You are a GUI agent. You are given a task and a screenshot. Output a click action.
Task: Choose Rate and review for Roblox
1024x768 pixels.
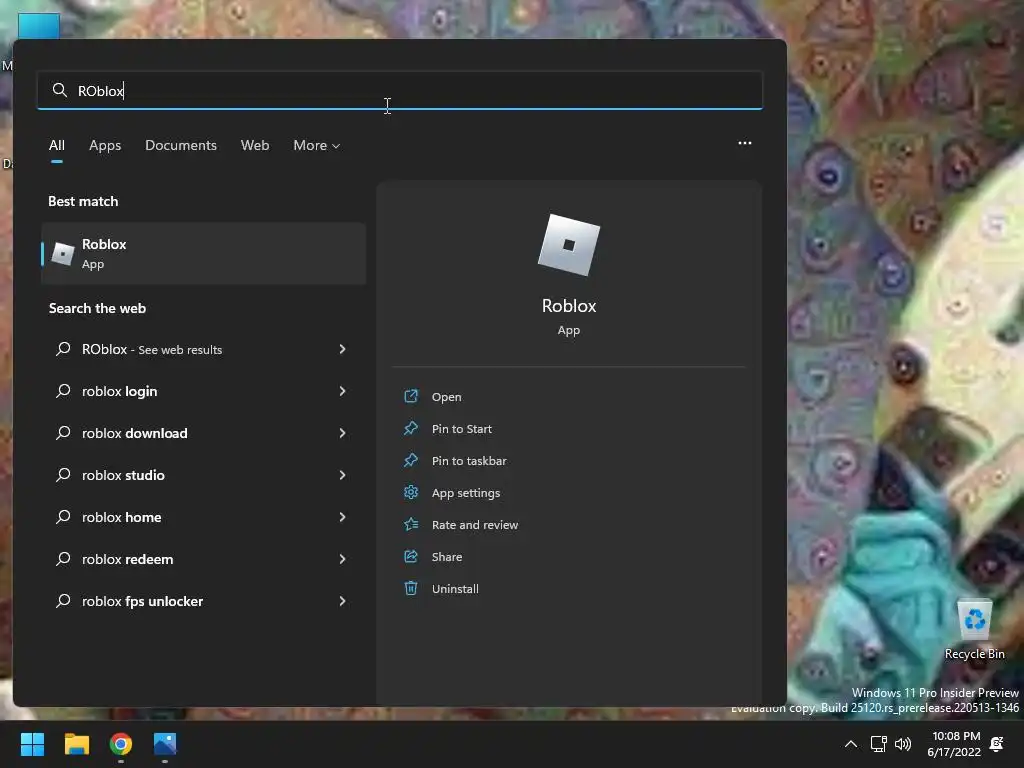pos(475,525)
